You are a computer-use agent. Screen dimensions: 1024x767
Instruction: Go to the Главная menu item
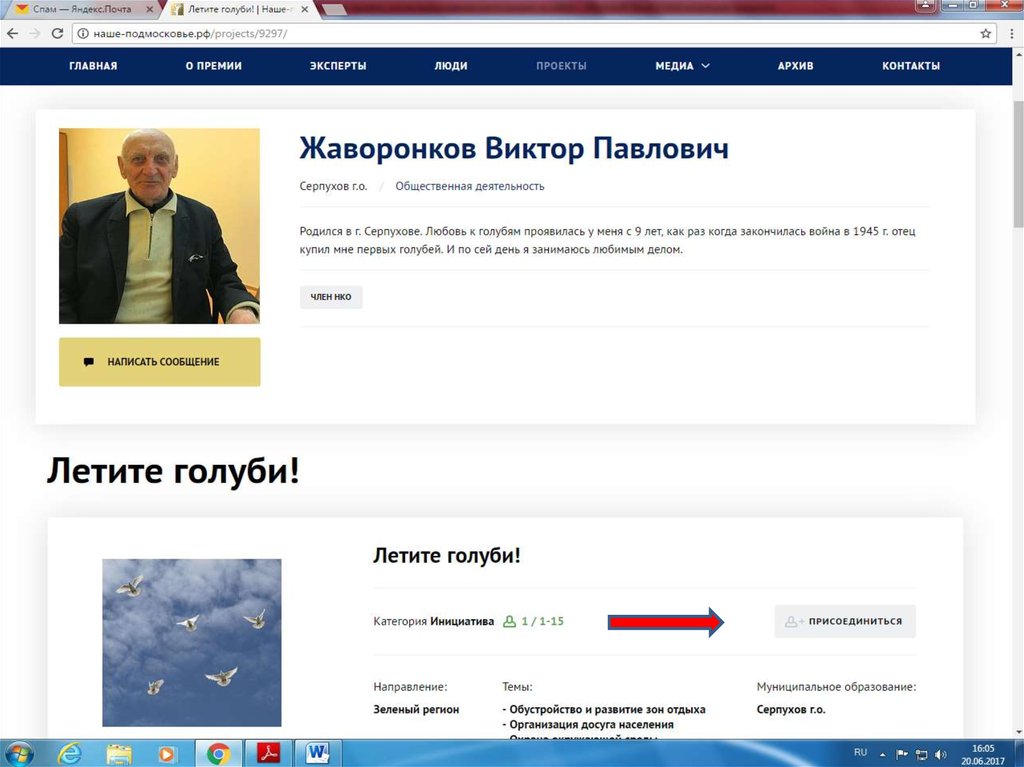(x=93, y=66)
